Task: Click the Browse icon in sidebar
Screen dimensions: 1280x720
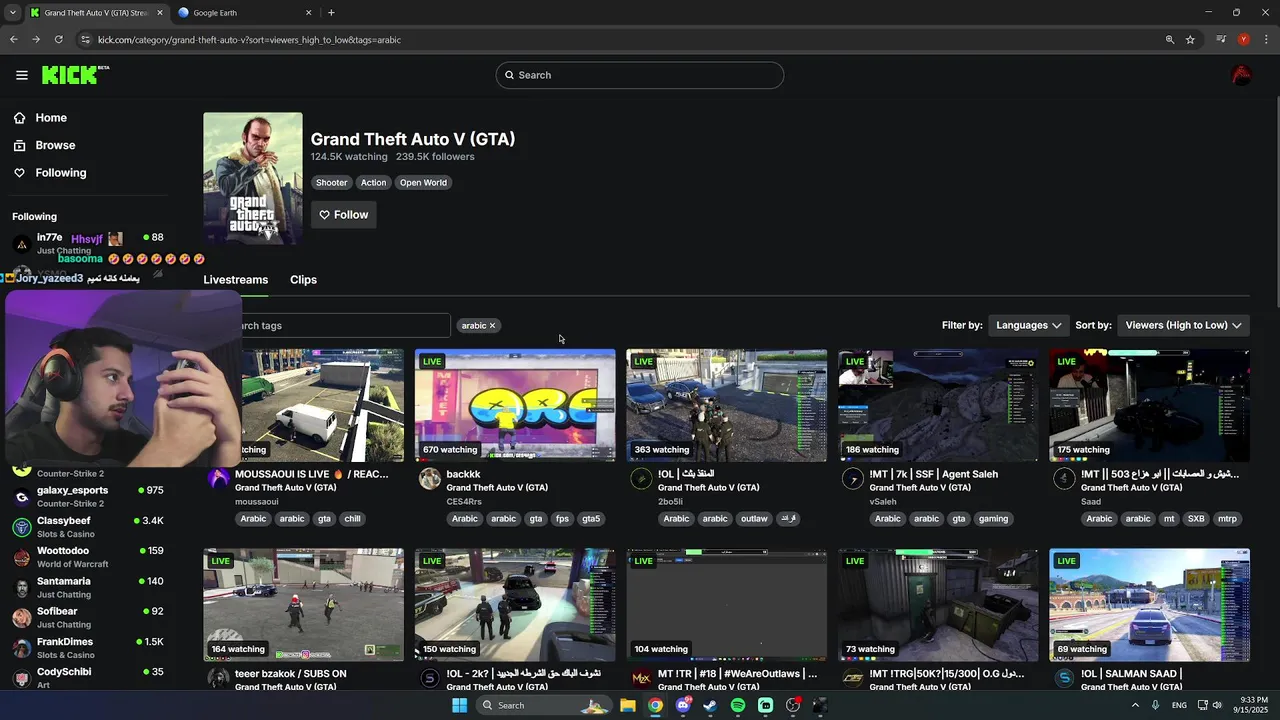Action: 19,145
